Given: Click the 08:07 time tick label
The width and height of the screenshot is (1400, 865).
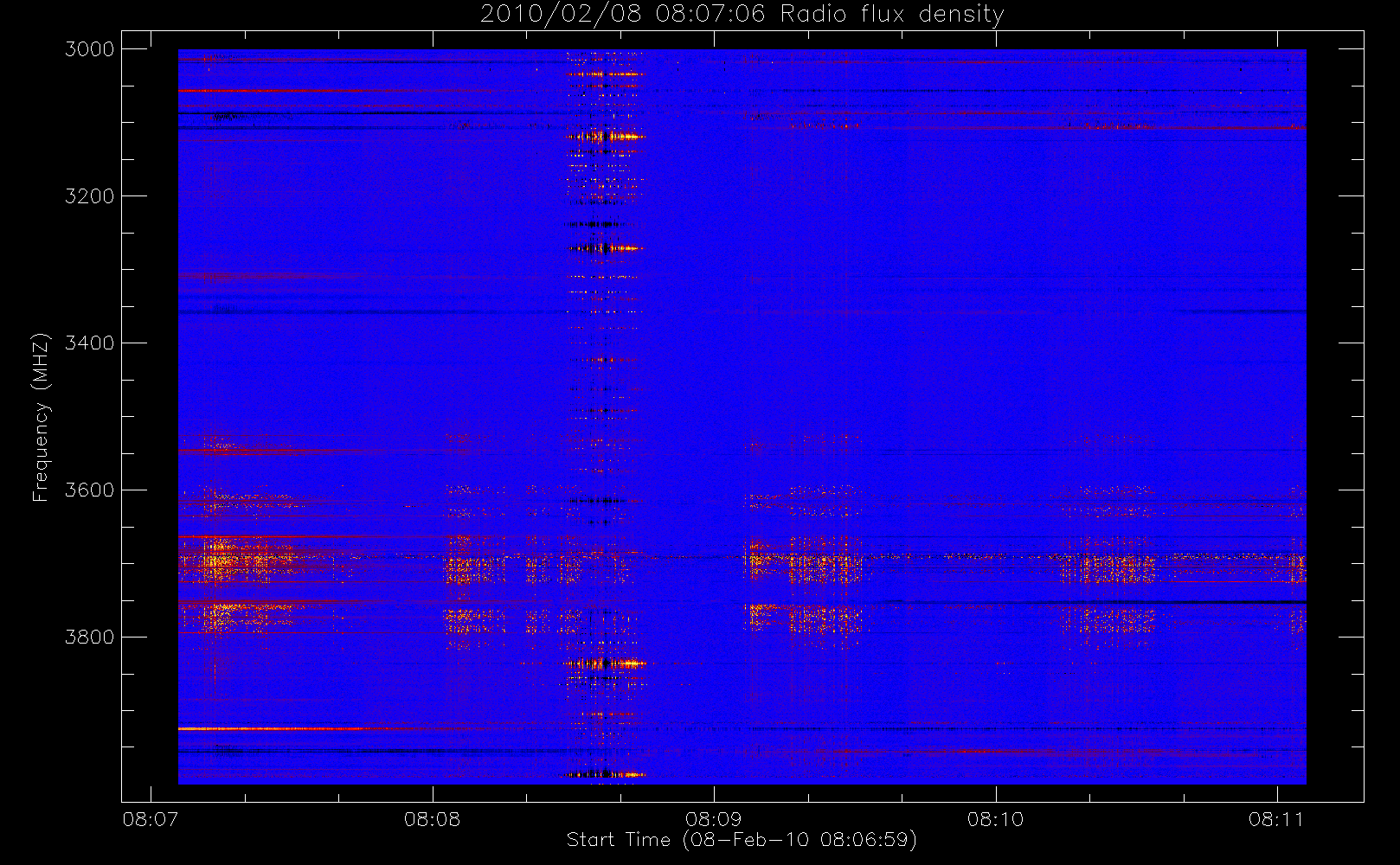Looking at the screenshot, I should point(151,819).
